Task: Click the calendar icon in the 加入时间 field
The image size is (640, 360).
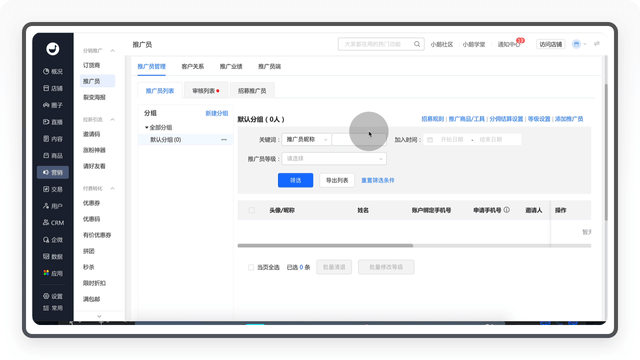Action: pos(430,140)
